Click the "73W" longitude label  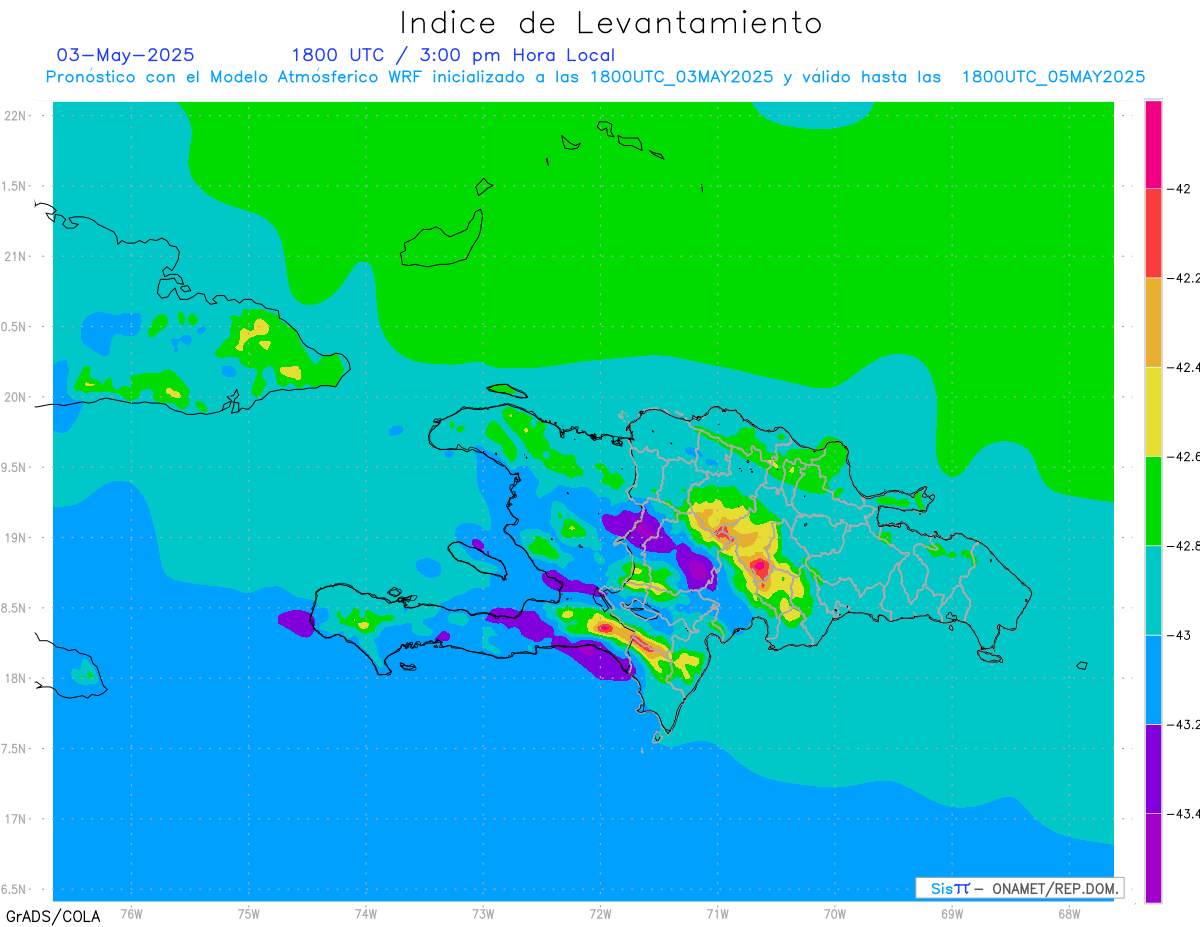483,913
